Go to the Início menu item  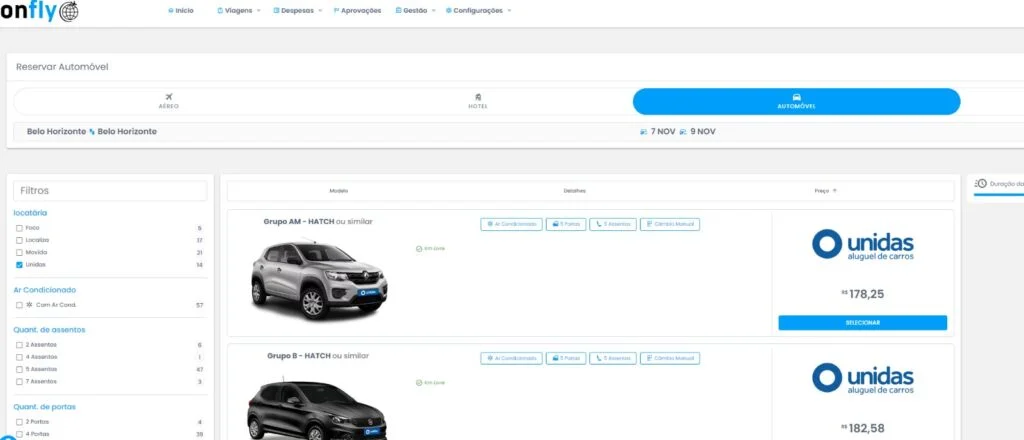point(181,10)
